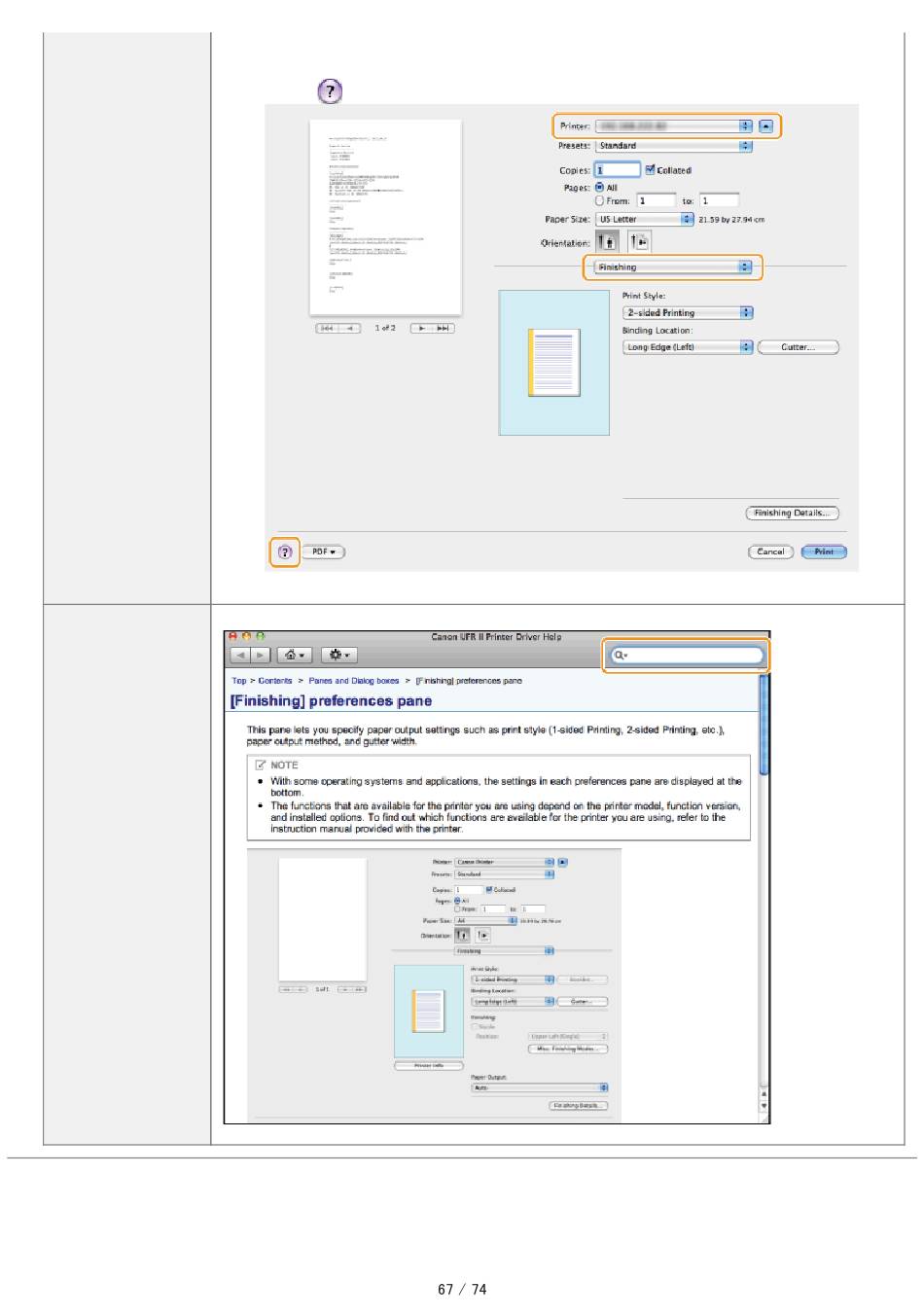The height and width of the screenshot is (1316, 924).
Task: Open the Presets Standard dropdown
Action: tap(674, 146)
